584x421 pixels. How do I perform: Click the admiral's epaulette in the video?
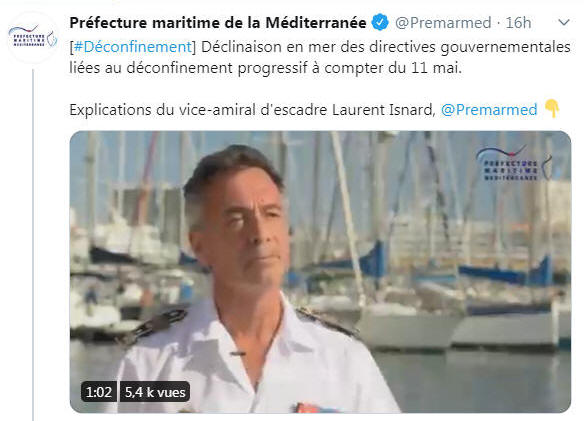click(155, 326)
